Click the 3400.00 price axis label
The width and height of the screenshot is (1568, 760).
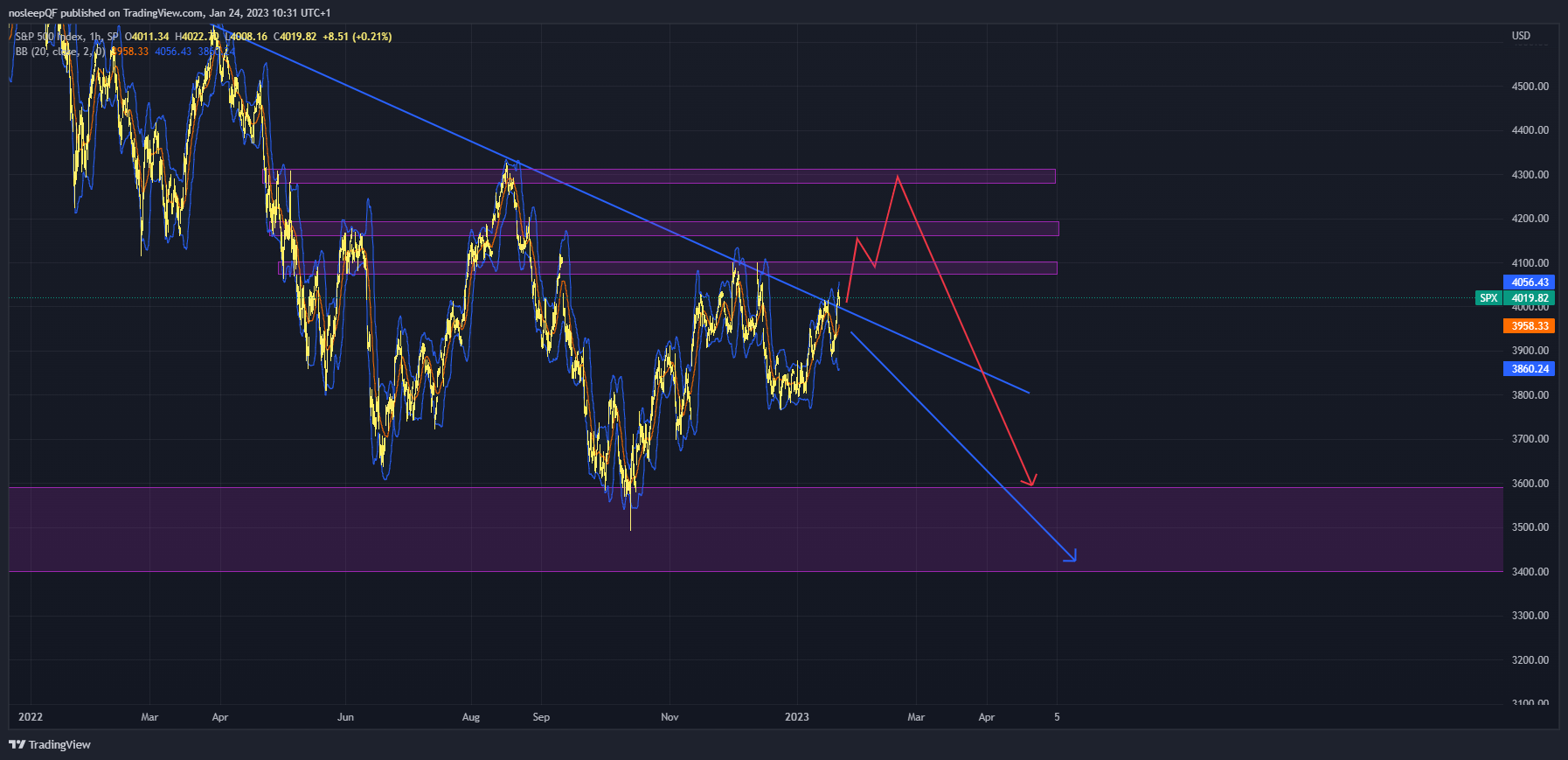click(x=1530, y=572)
